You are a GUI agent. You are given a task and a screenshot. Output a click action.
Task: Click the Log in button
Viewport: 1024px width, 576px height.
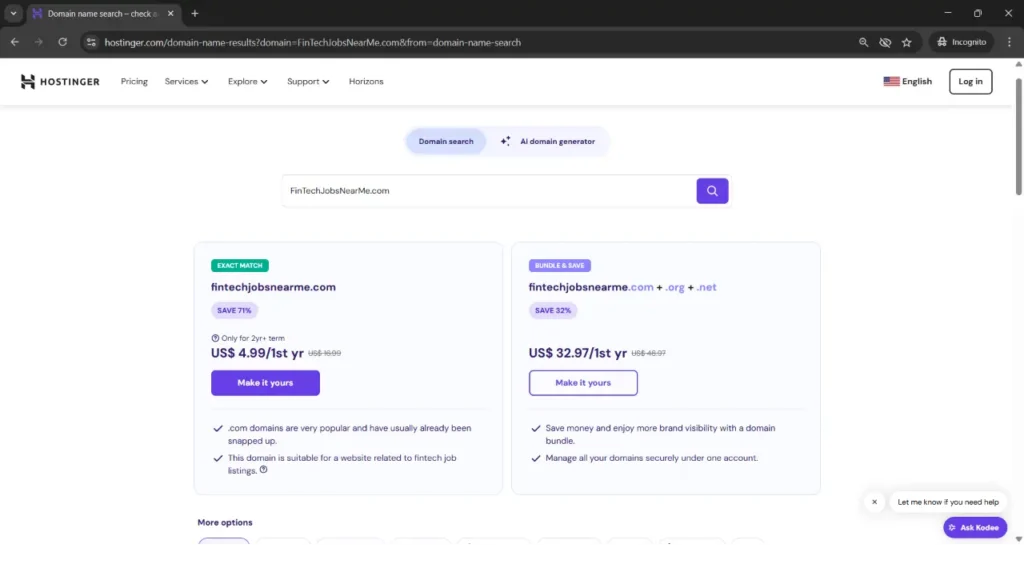tap(970, 82)
